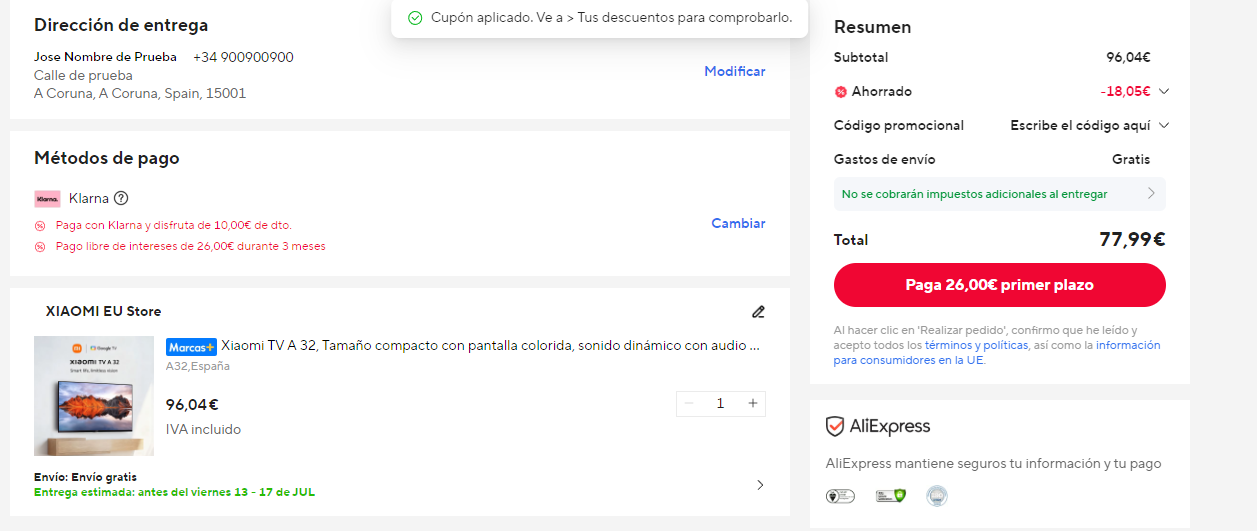1257x531 pixels.
Task: Click the red discount icon next to Ahorrado
Action: [840, 92]
